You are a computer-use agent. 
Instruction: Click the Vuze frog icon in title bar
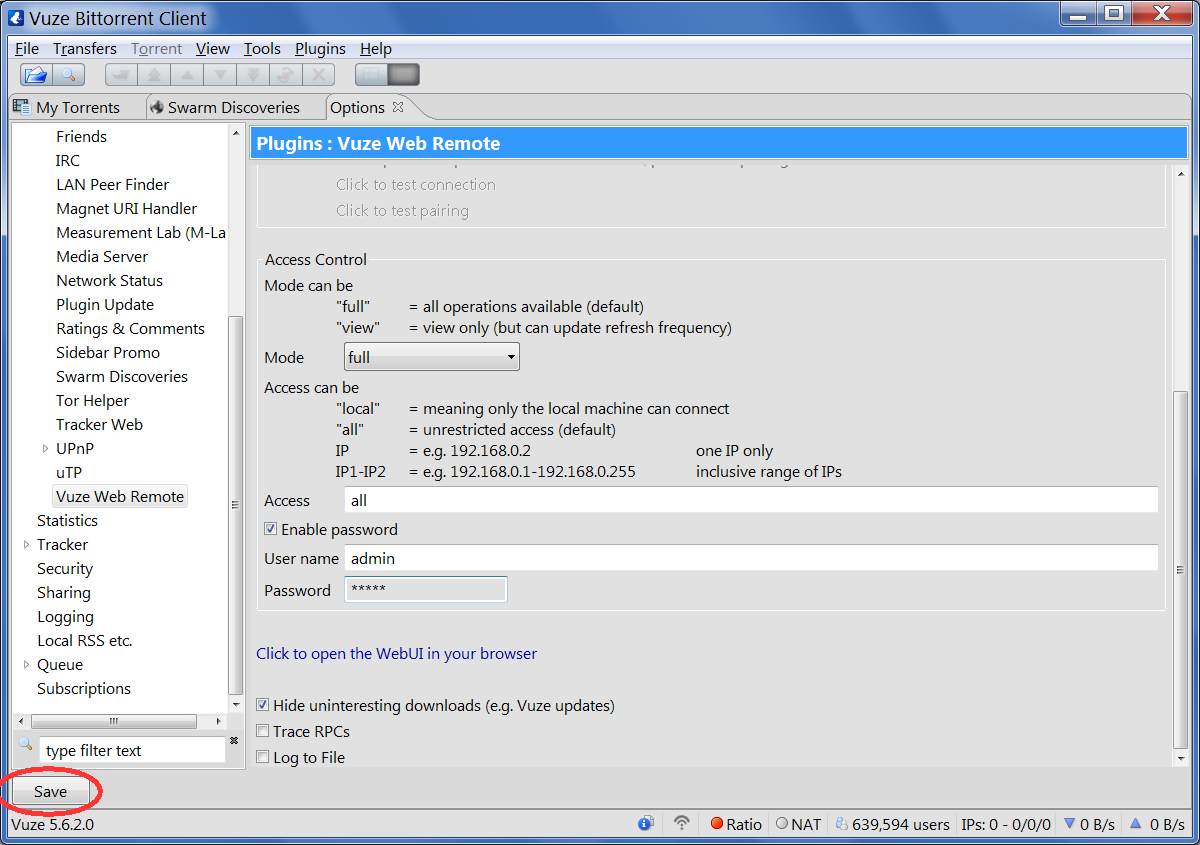click(x=16, y=18)
